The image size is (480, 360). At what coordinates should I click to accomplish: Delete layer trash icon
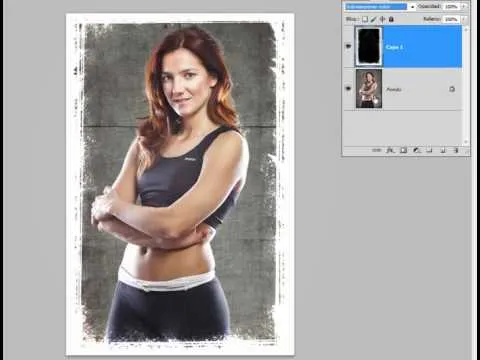tap(456, 150)
